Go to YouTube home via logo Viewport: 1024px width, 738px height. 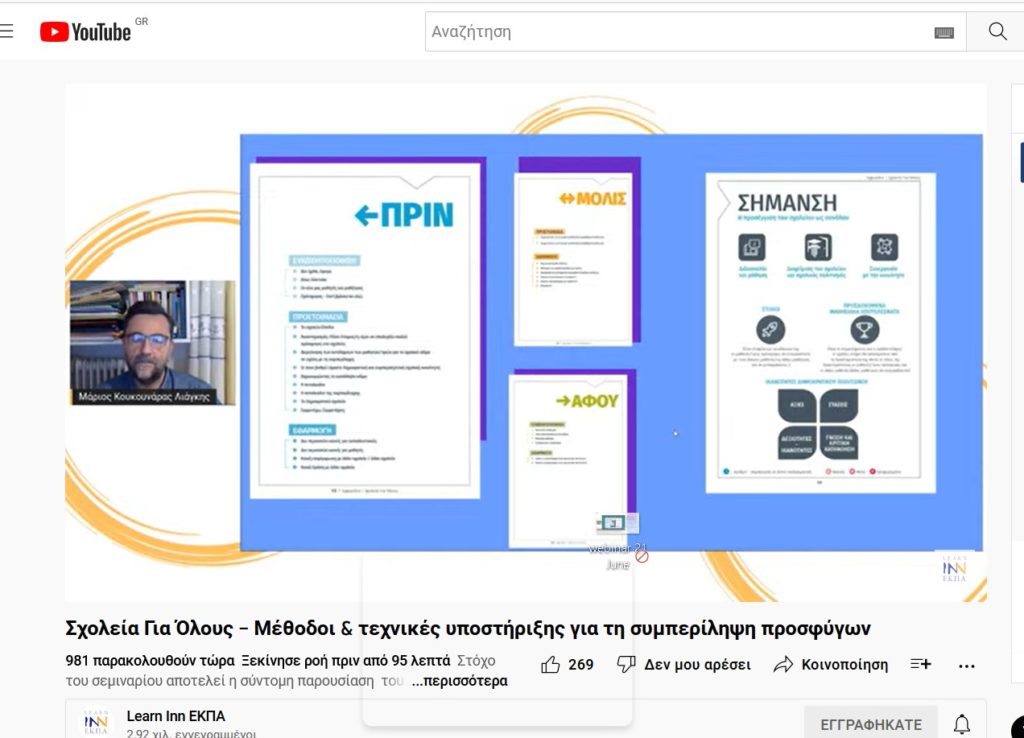click(x=86, y=31)
